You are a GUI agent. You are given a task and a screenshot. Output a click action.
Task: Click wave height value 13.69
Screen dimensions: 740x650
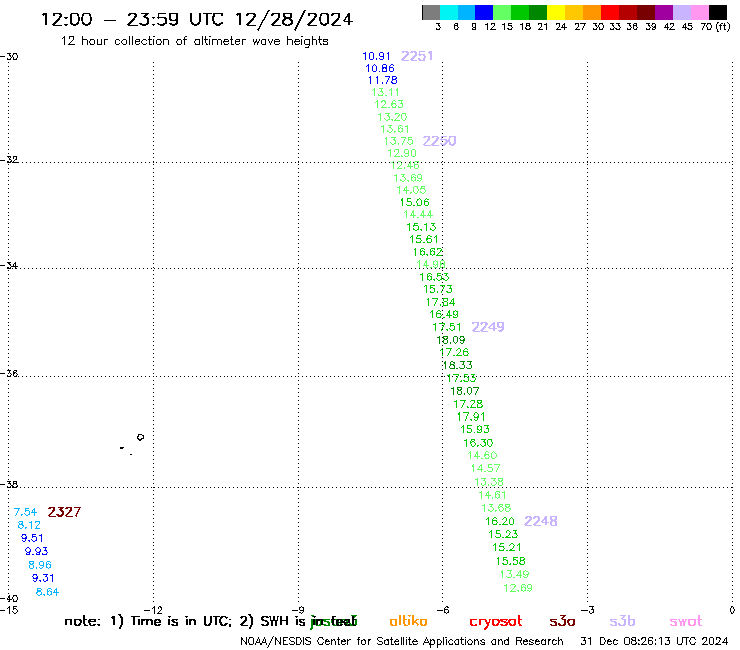(408, 178)
